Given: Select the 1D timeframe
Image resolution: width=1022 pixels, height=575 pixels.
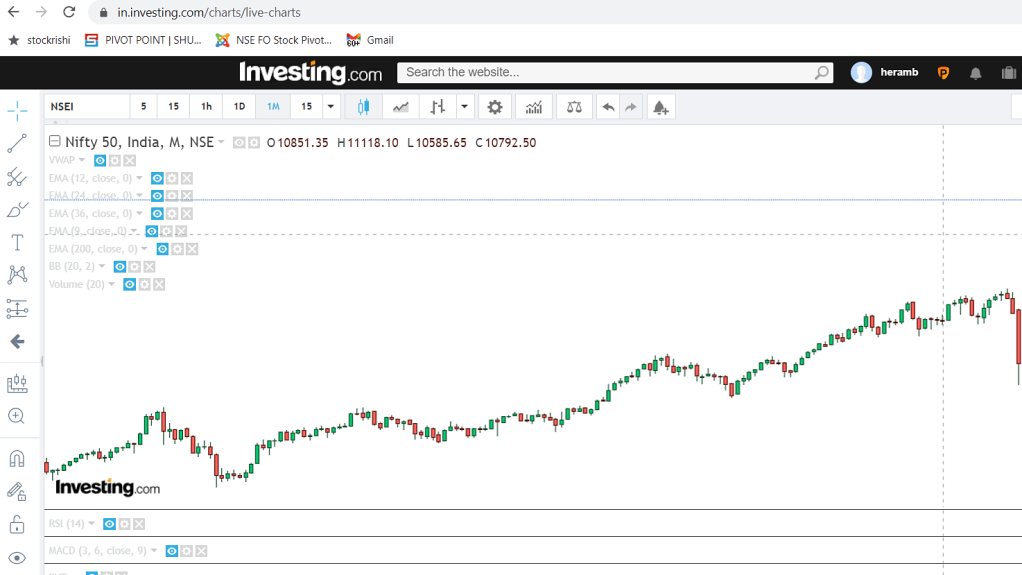Looking at the screenshot, I should pos(239,107).
